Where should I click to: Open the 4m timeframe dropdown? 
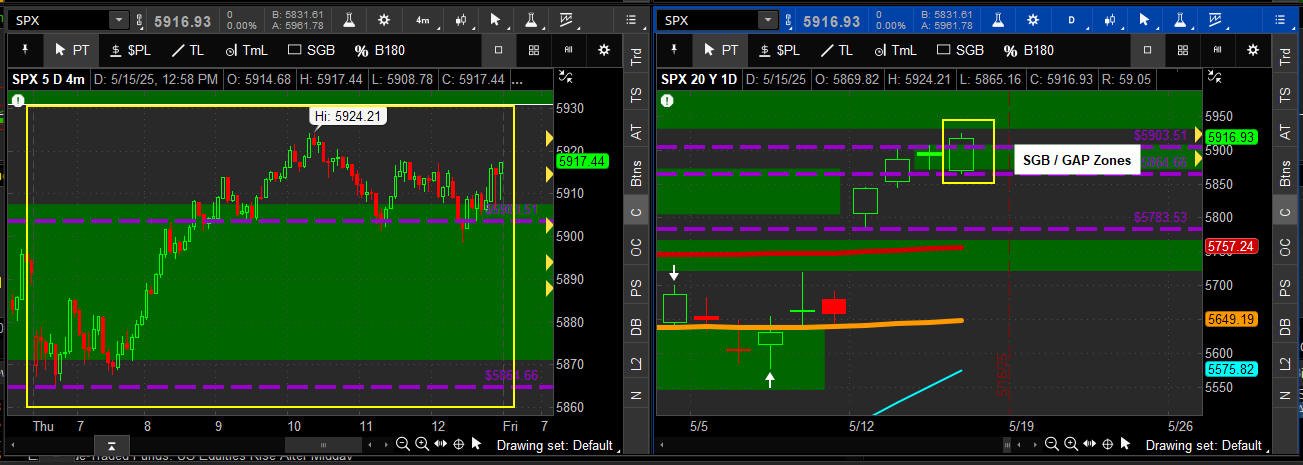coord(424,20)
